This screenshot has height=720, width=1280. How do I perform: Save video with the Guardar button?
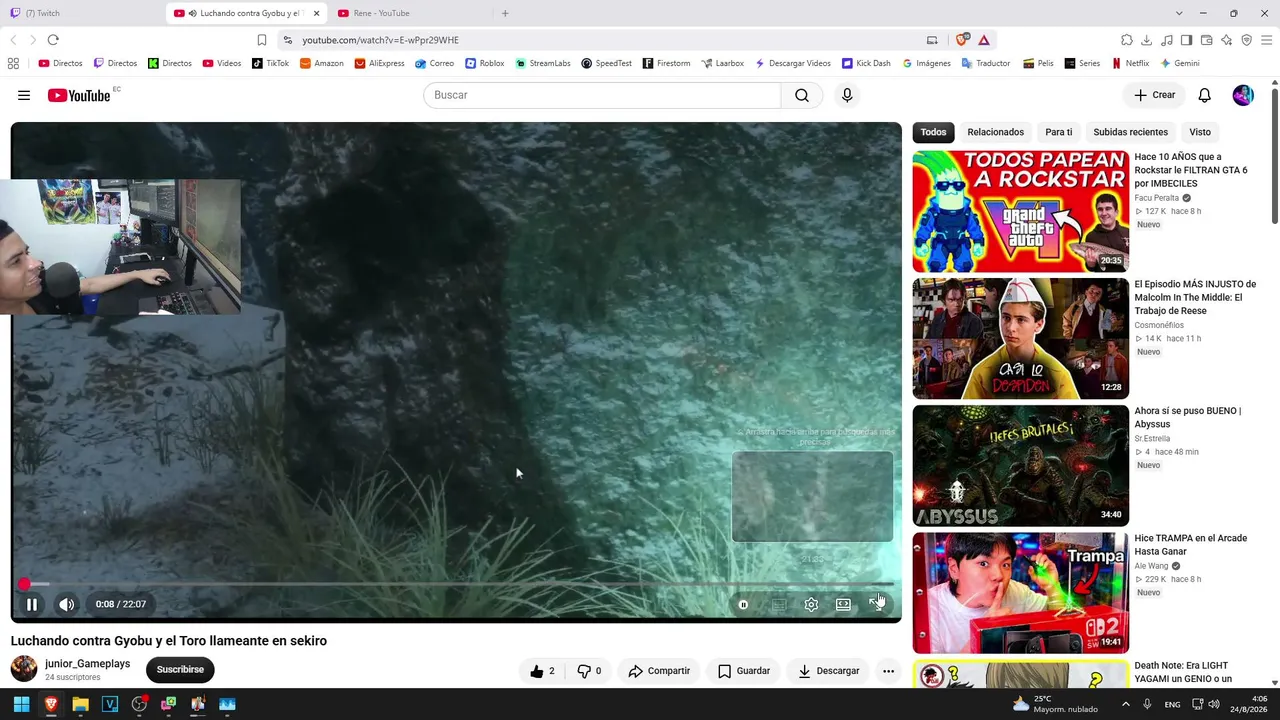(744, 671)
